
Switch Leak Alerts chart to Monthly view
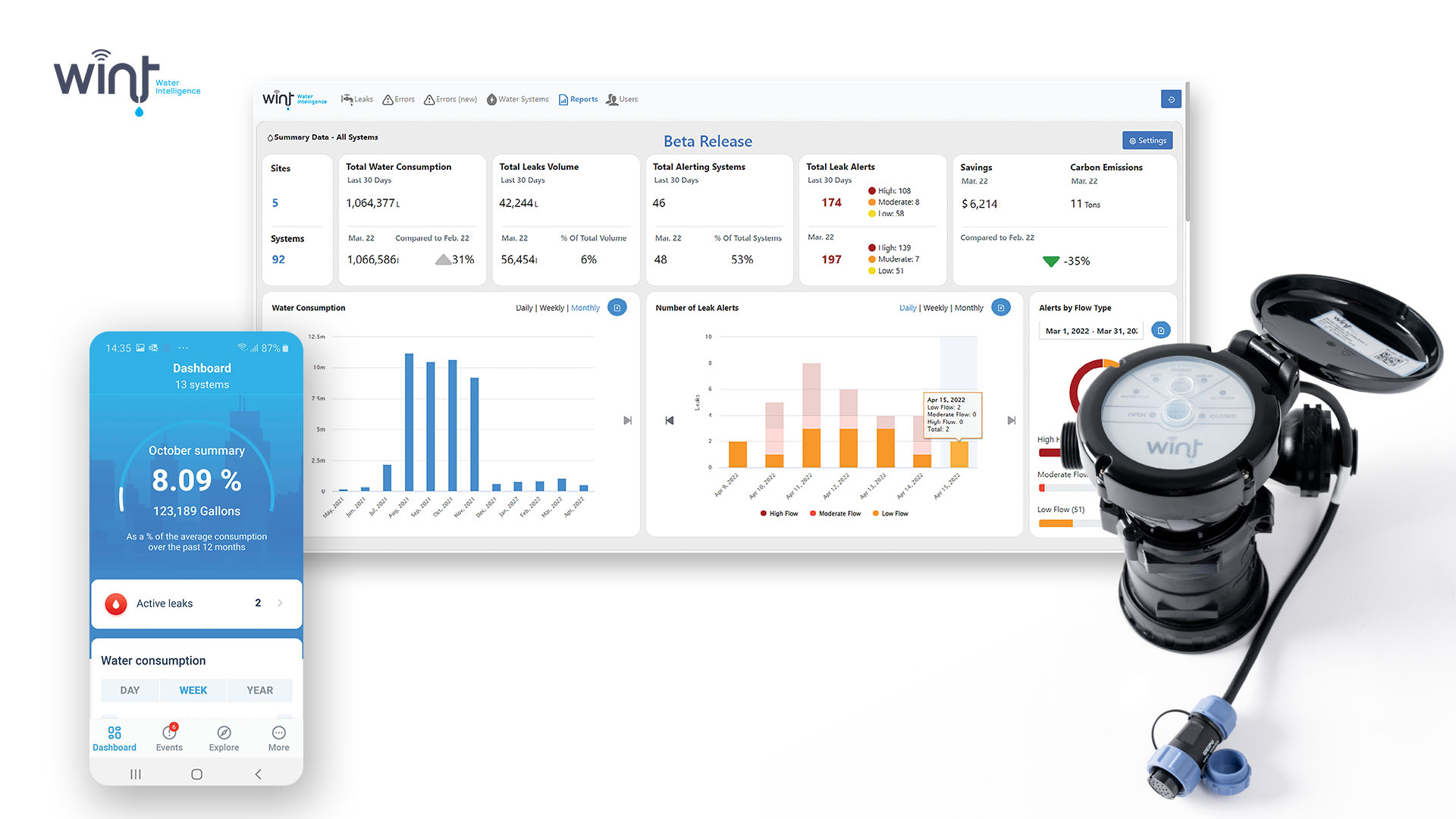[968, 308]
